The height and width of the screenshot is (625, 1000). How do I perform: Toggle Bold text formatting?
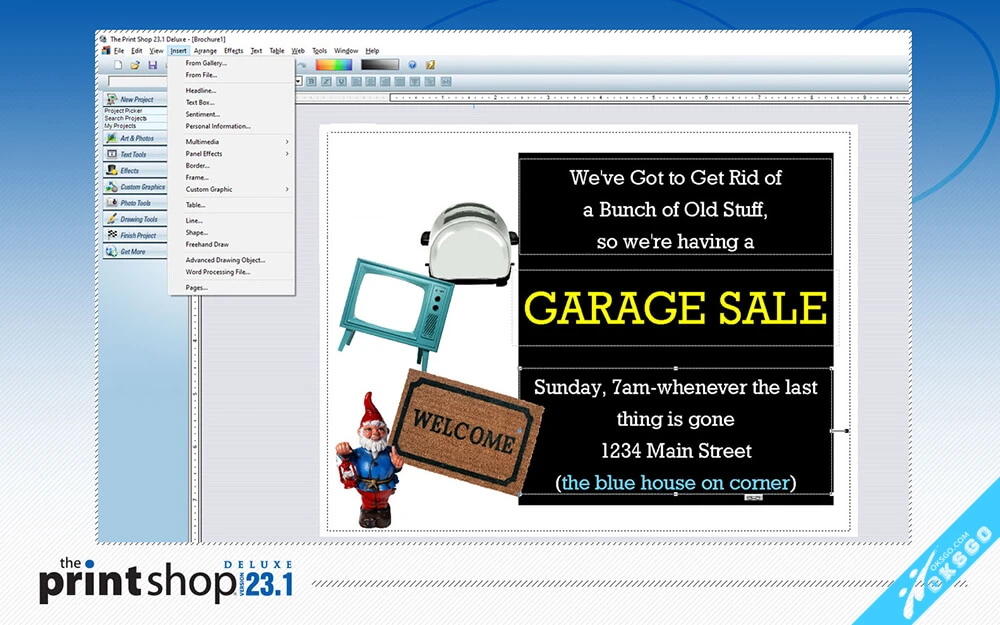pyautogui.click(x=311, y=81)
